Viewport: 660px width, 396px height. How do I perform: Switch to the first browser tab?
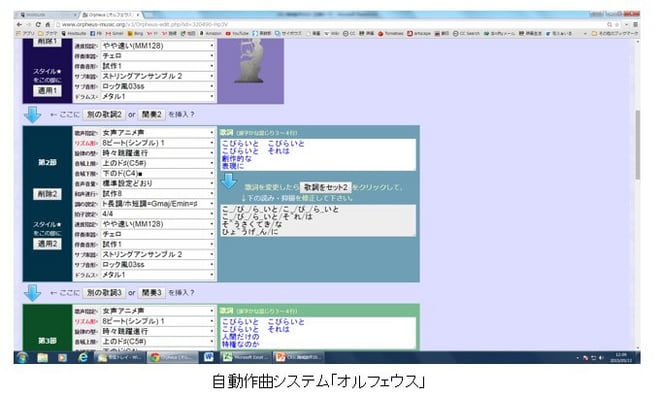point(47,15)
